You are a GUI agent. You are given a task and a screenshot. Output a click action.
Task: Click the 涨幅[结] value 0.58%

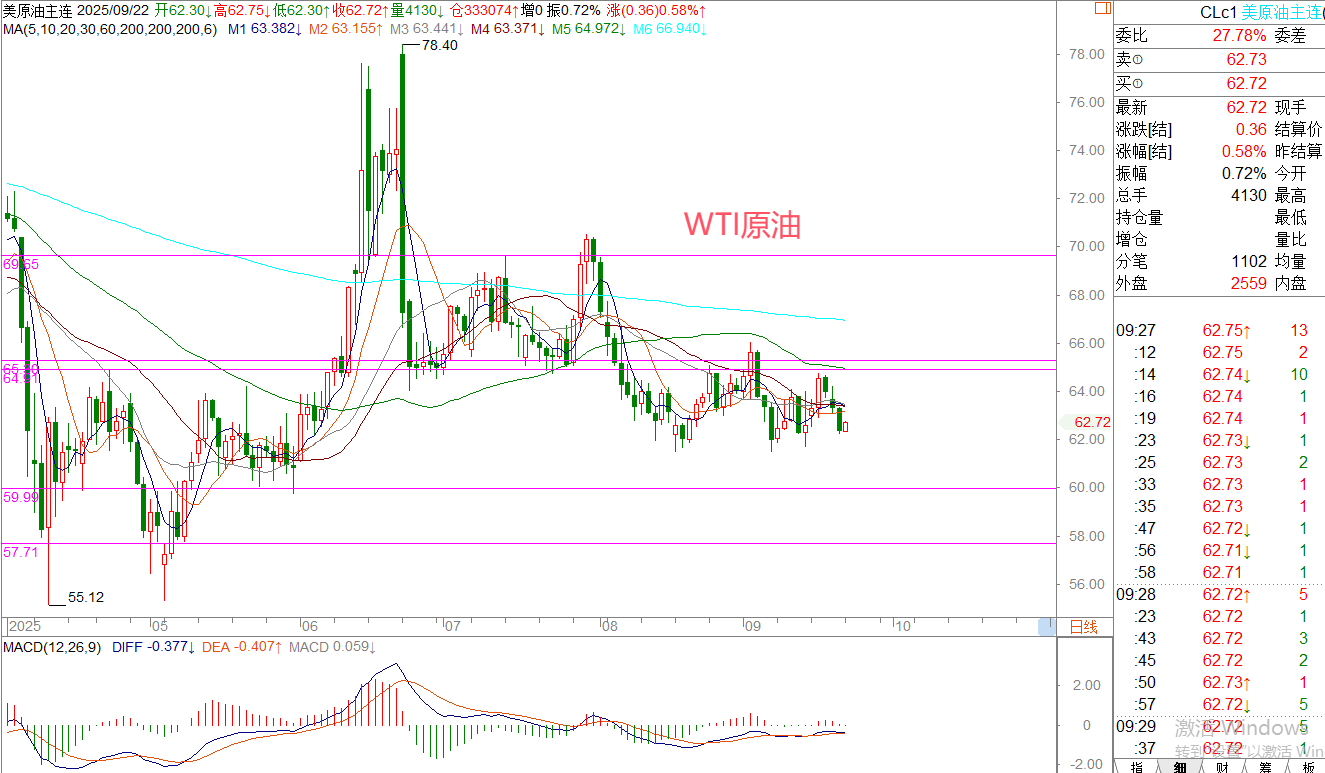[x=1244, y=151]
